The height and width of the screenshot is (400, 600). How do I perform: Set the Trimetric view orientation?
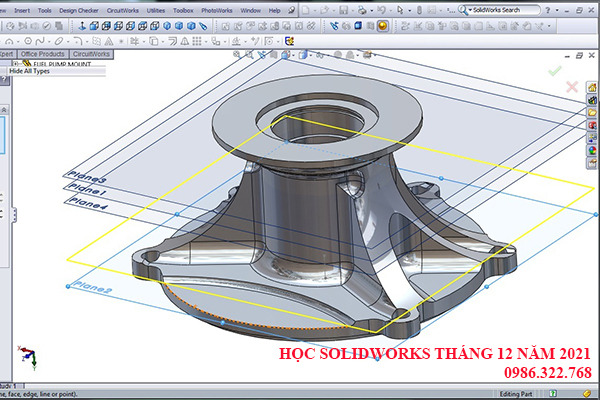(x=179, y=26)
